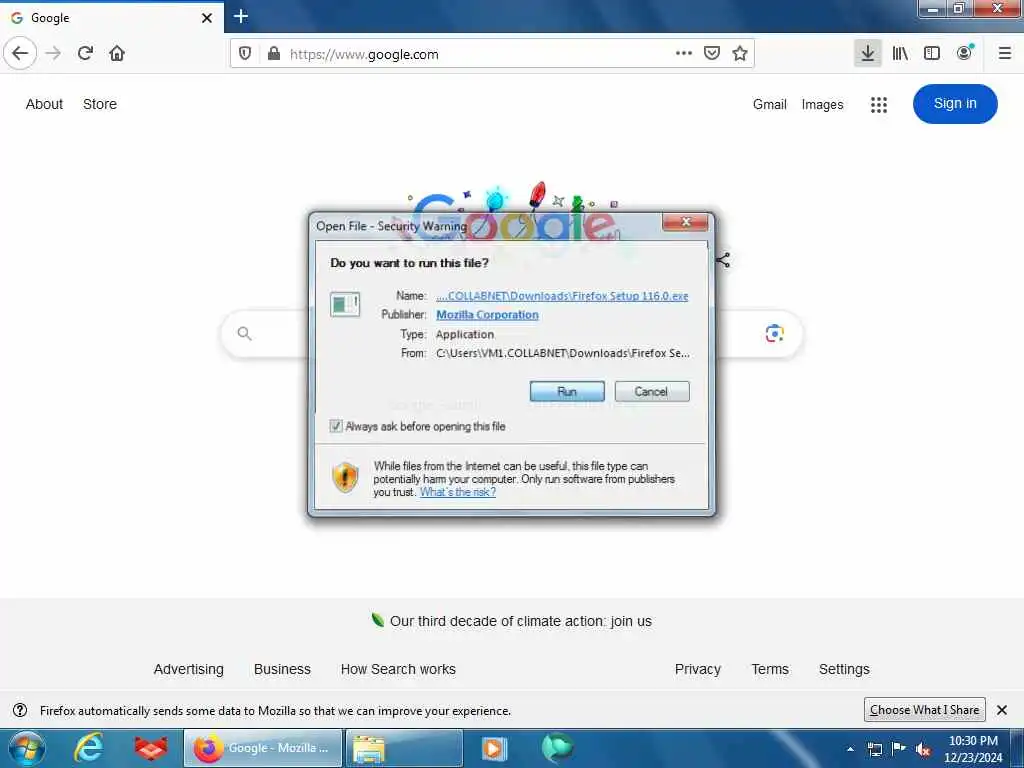Open the climate action join us link

[520, 621]
